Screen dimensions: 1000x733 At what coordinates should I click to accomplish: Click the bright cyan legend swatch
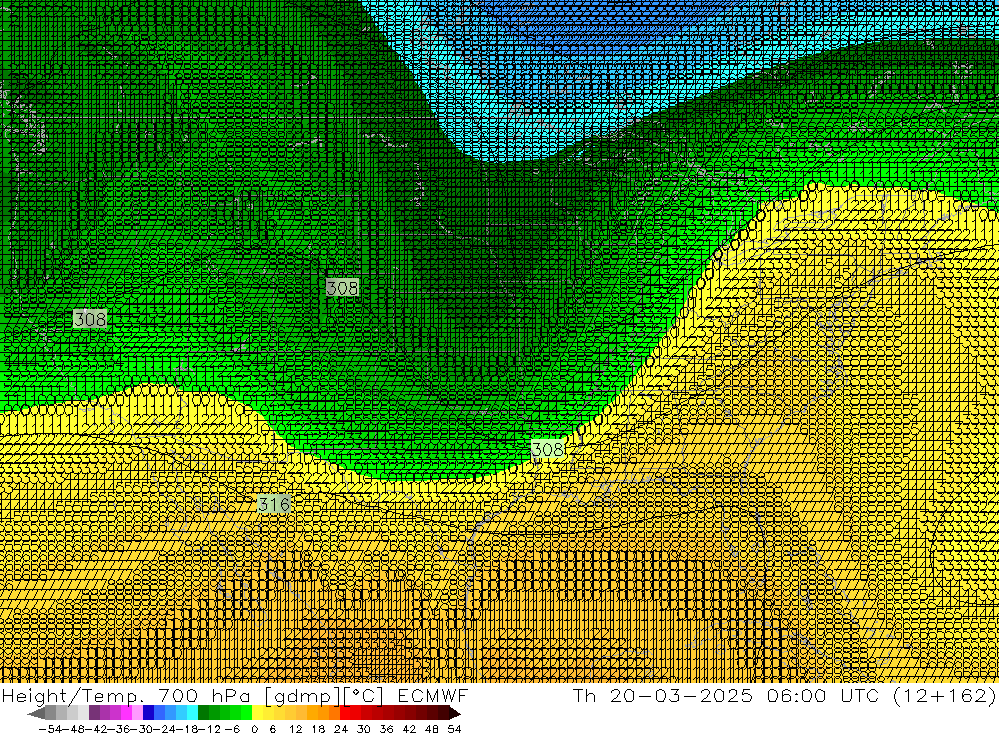click(192, 713)
